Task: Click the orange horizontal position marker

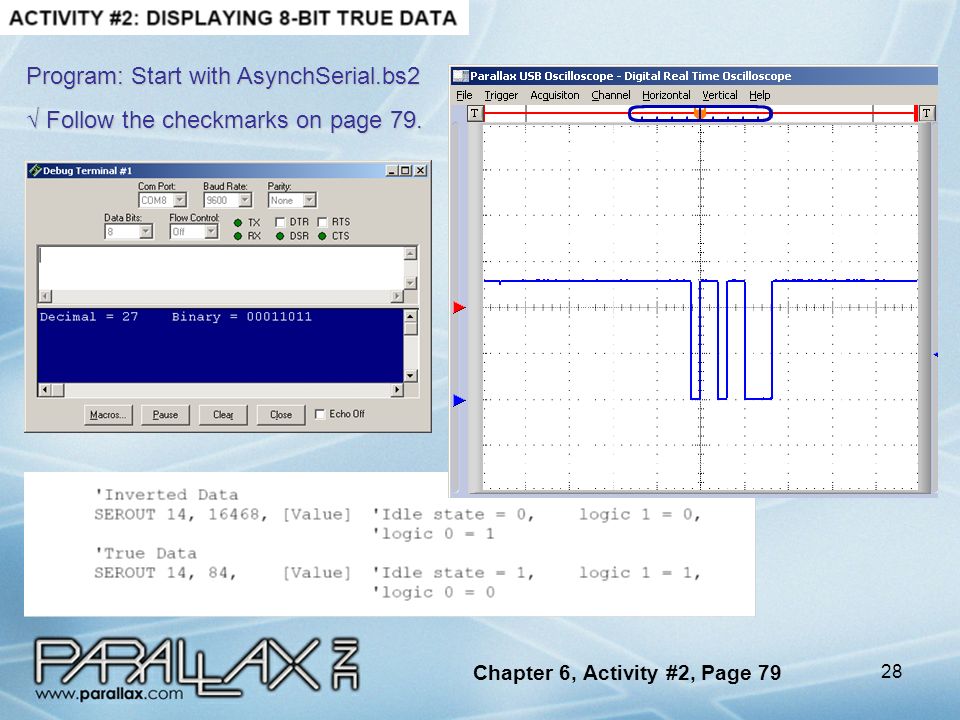Action: pos(700,113)
